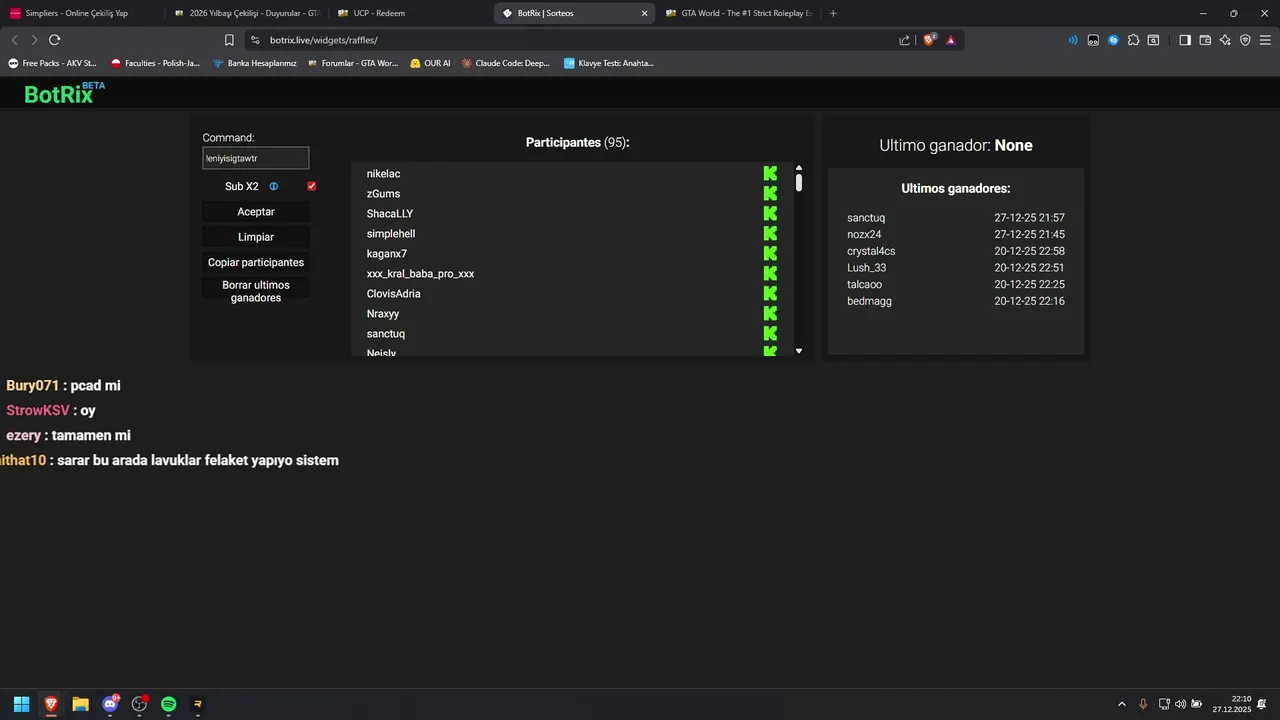The height and width of the screenshot is (720, 1280).
Task: Click the participants list scrollbar thumb
Action: [x=799, y=182]
